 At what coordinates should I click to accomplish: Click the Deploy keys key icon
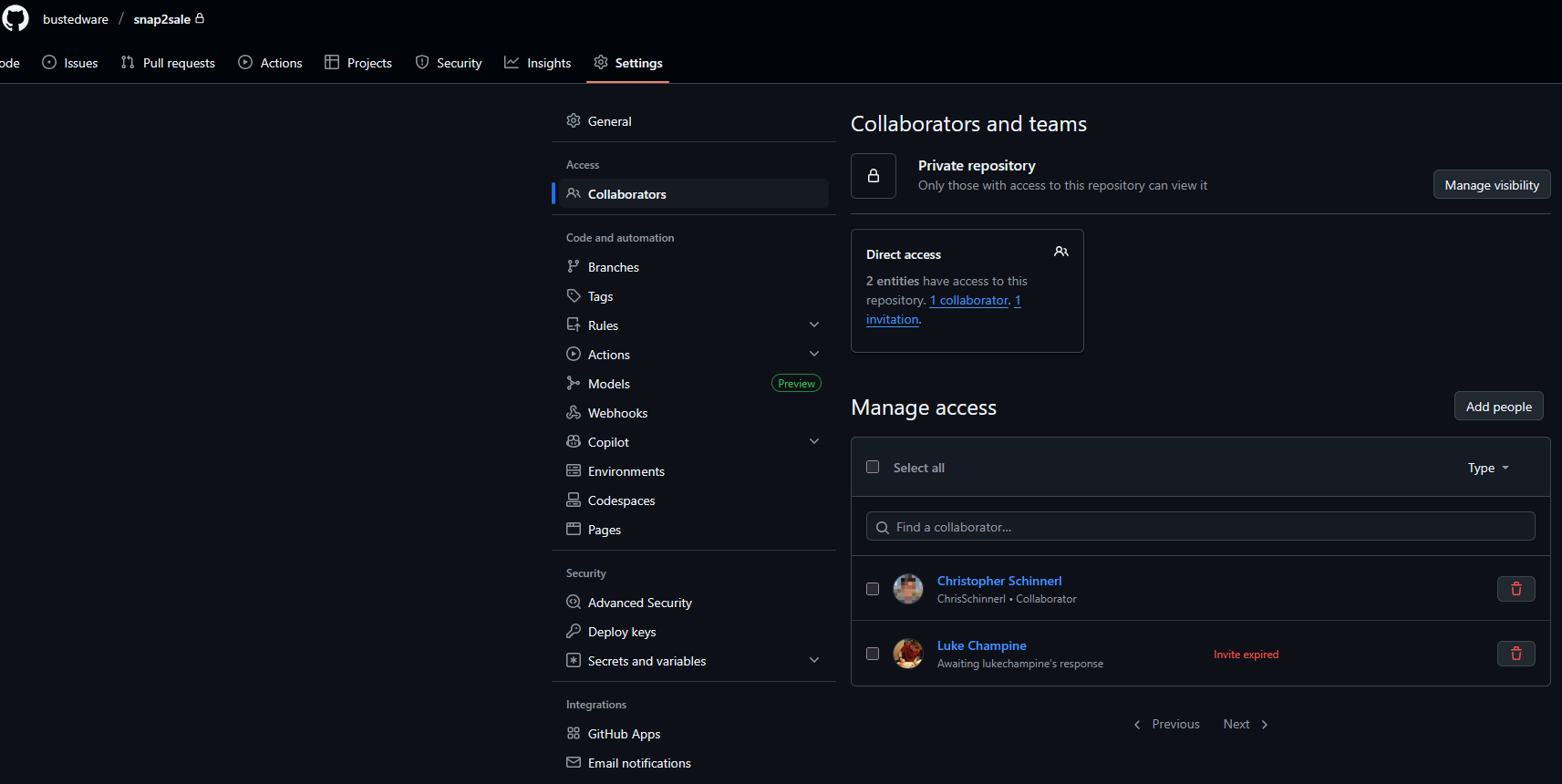click(574, 632)
